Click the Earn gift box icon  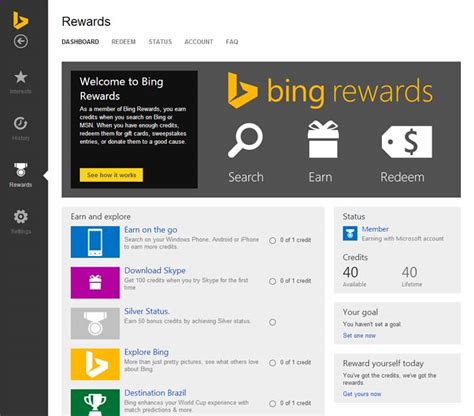click(323, 139)
